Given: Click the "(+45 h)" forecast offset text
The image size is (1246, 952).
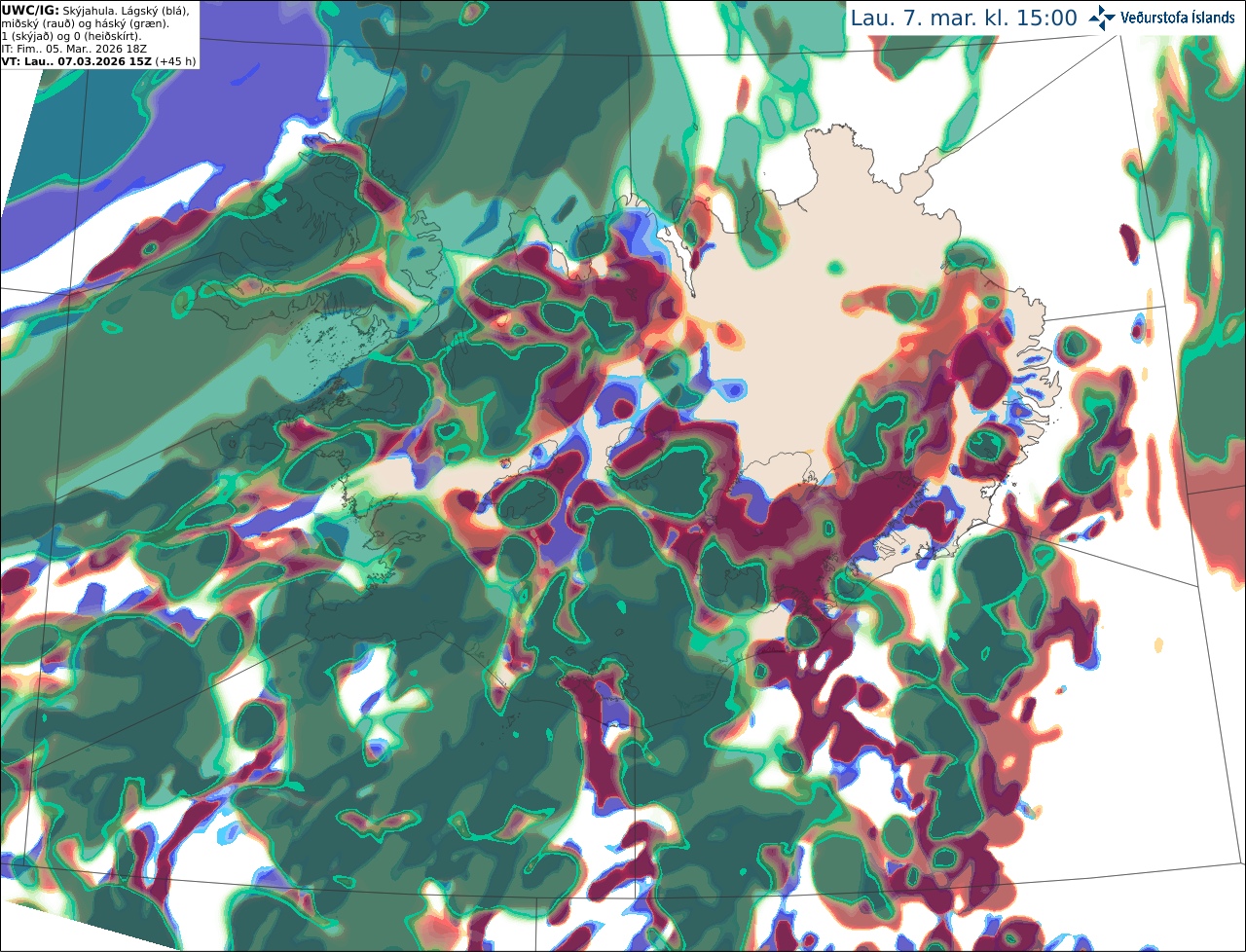Looking at the screenshot, I should [175, 60].
